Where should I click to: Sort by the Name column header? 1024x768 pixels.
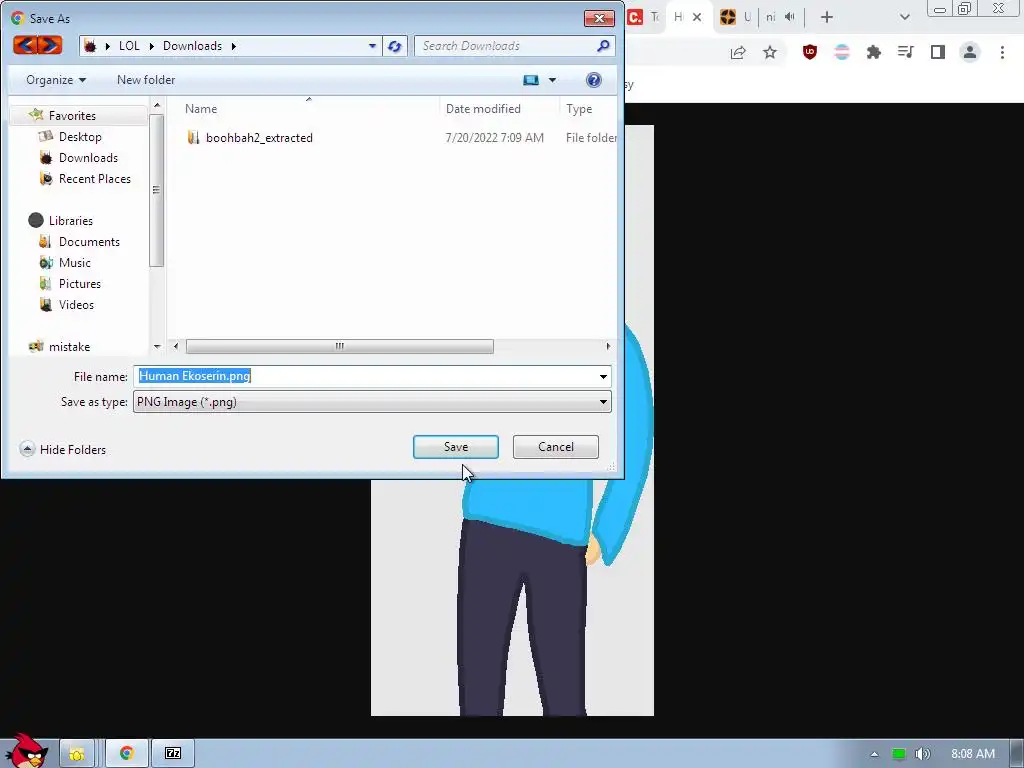pyautogui.click(x=200, y=109)
